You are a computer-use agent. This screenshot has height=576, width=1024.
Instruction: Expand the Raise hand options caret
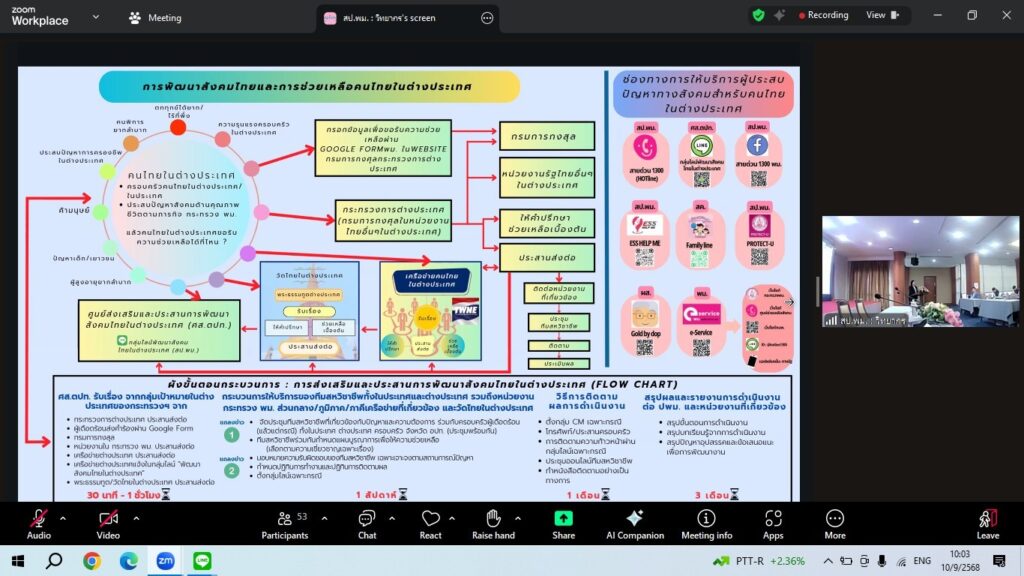(518, 519)
